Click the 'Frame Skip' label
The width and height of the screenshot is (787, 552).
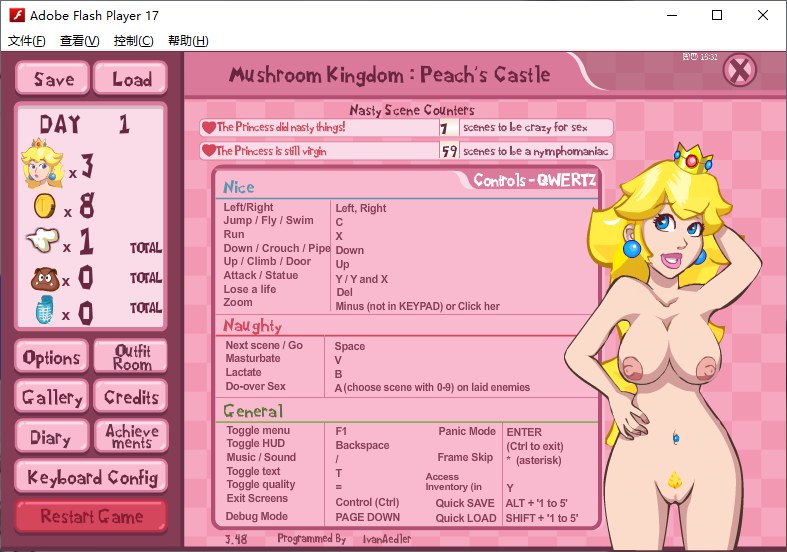(x=465, y=457)
